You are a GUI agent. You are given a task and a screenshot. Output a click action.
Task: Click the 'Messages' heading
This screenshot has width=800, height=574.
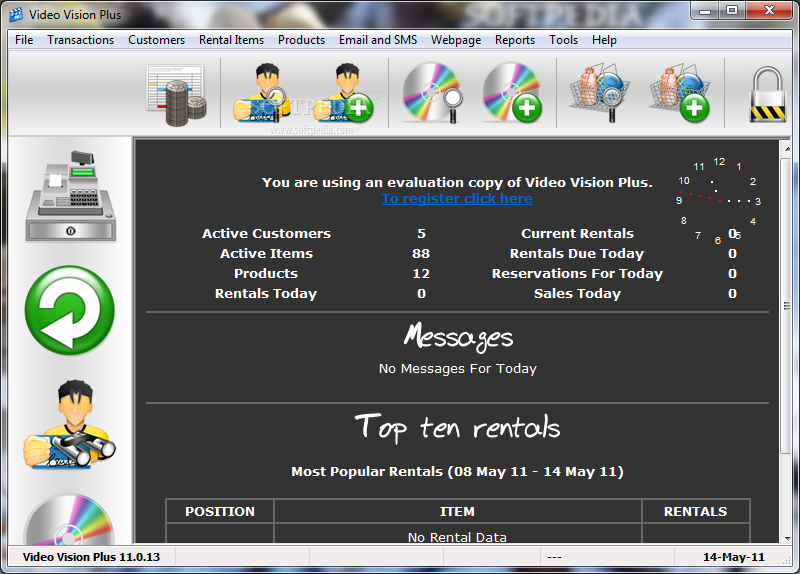pyautogui.click(x=458, y=337)
